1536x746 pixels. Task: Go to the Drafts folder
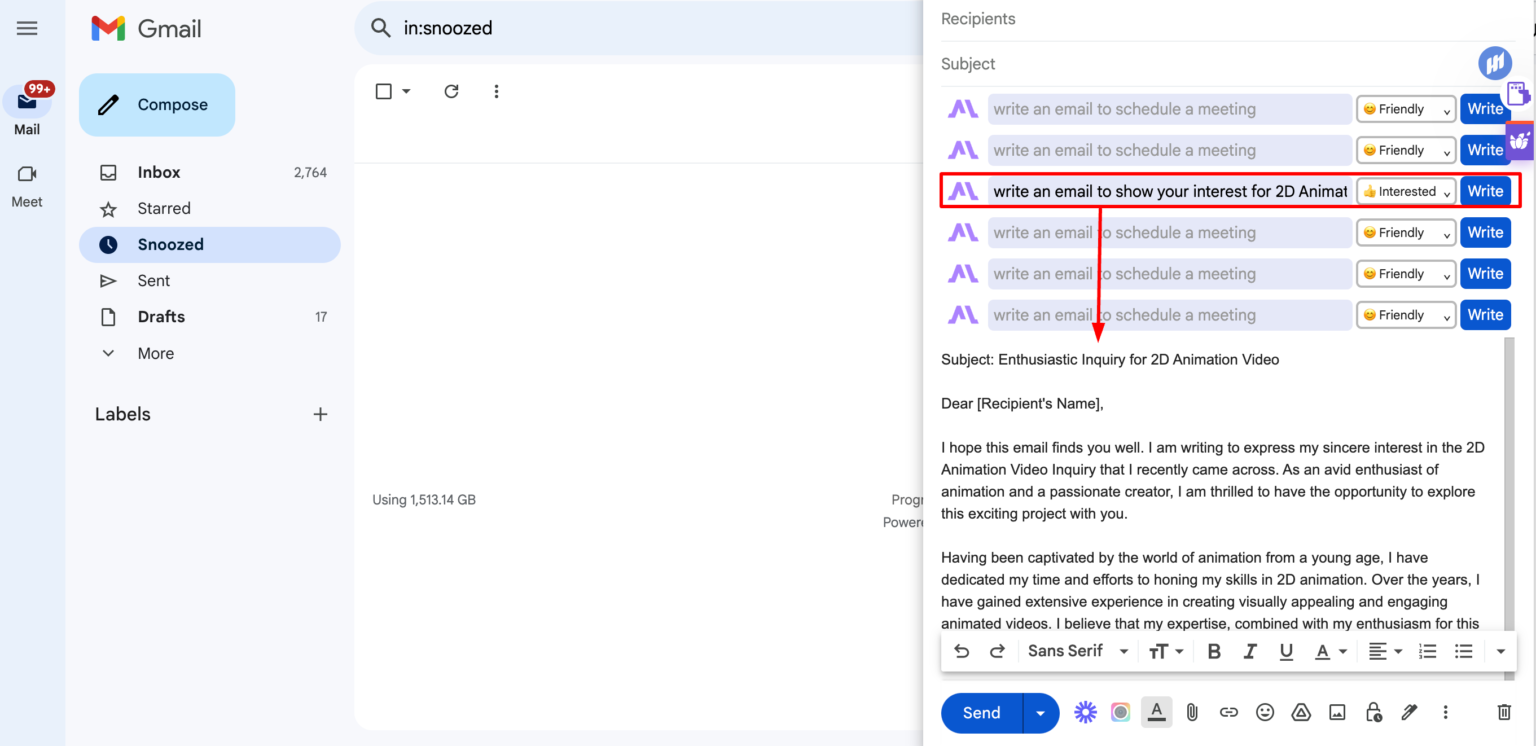click(x=161, y=316)
